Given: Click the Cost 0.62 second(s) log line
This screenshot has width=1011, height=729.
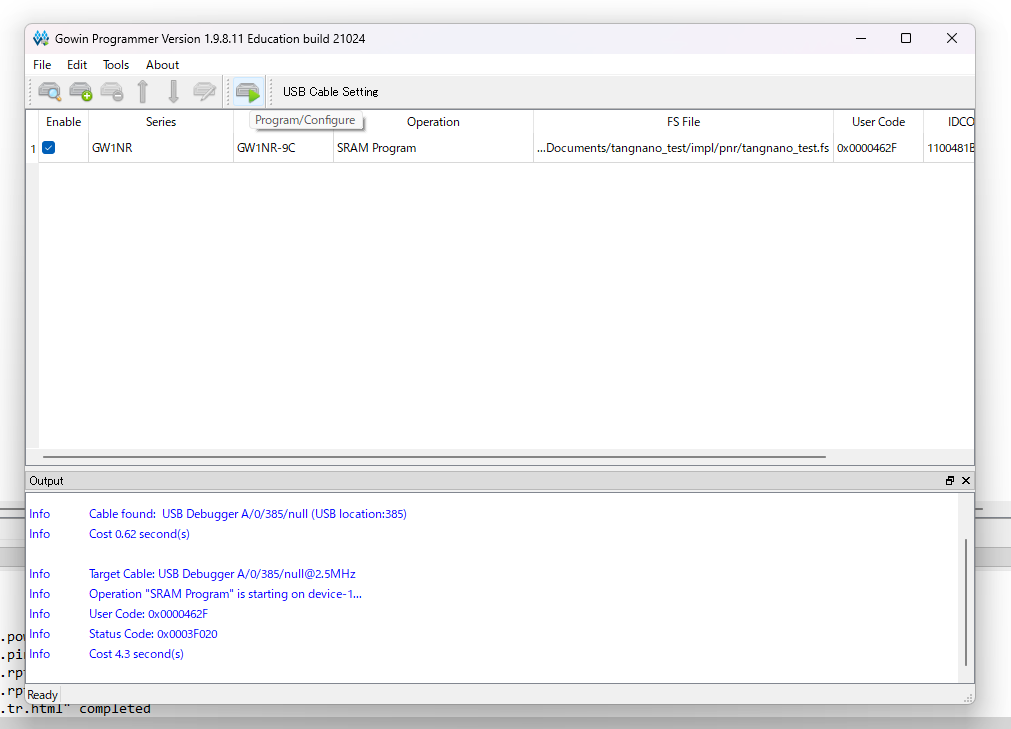Looking at the screenshot, I should pyautogui.click(x=139, y=534).
